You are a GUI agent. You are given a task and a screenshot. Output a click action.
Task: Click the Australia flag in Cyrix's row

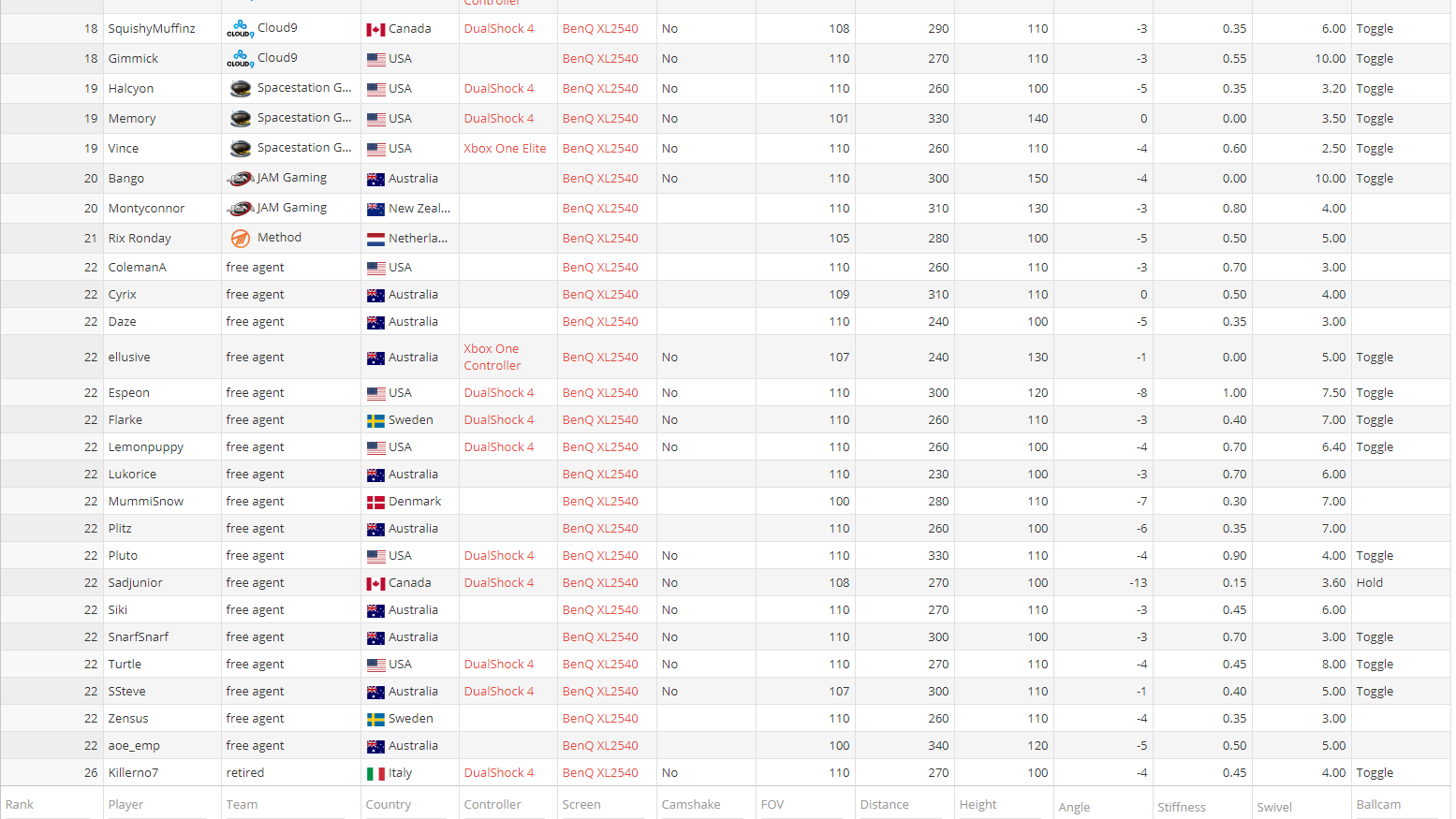(x=375, y=296)
